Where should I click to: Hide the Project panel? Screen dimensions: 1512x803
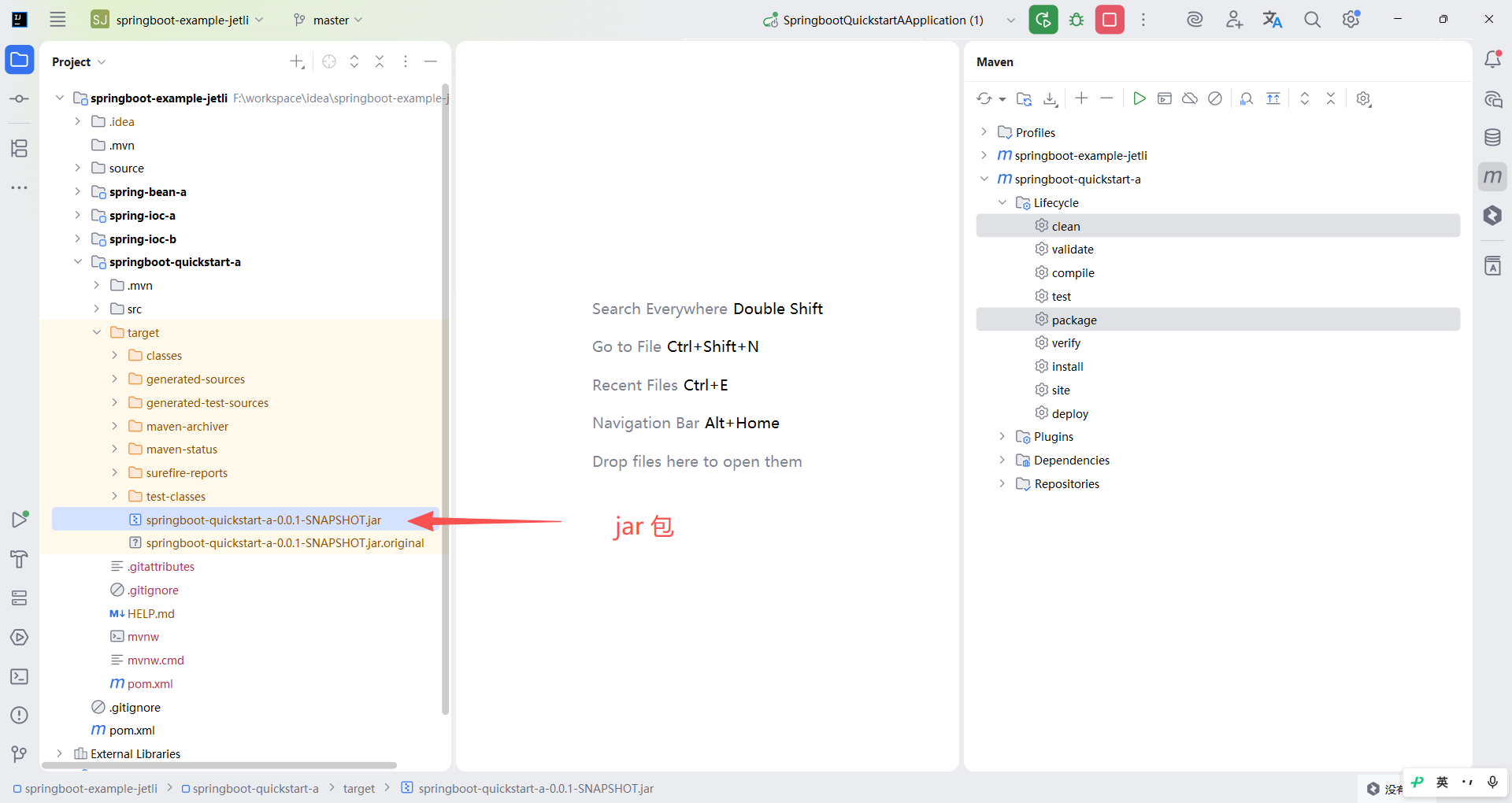pos(431,61)
